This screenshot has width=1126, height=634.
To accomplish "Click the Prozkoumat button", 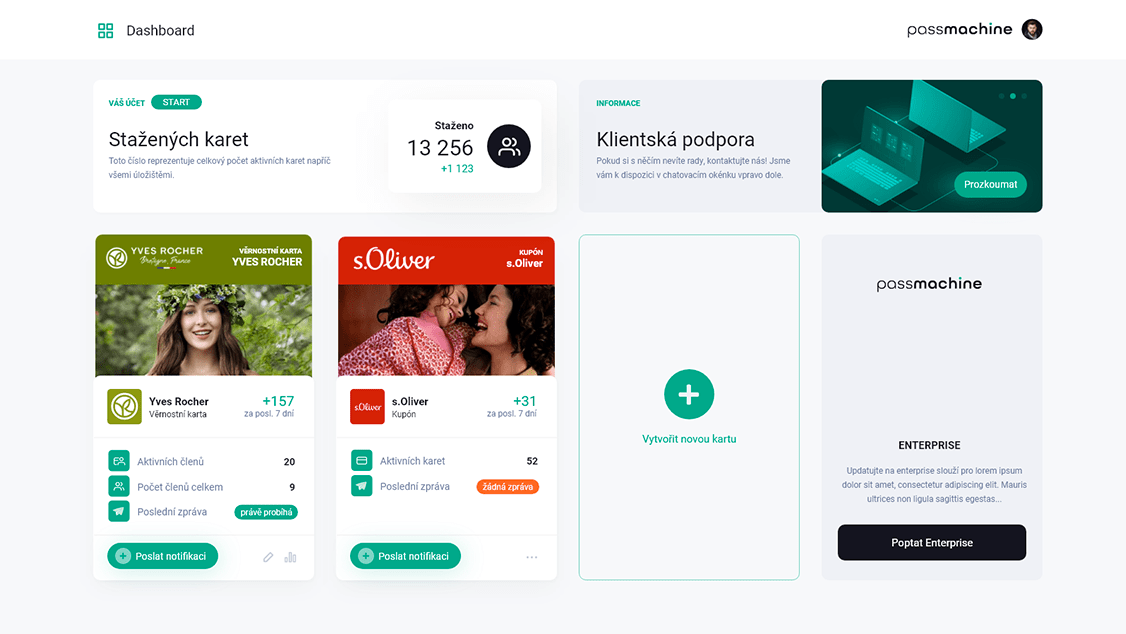I will tap(990, 185).
